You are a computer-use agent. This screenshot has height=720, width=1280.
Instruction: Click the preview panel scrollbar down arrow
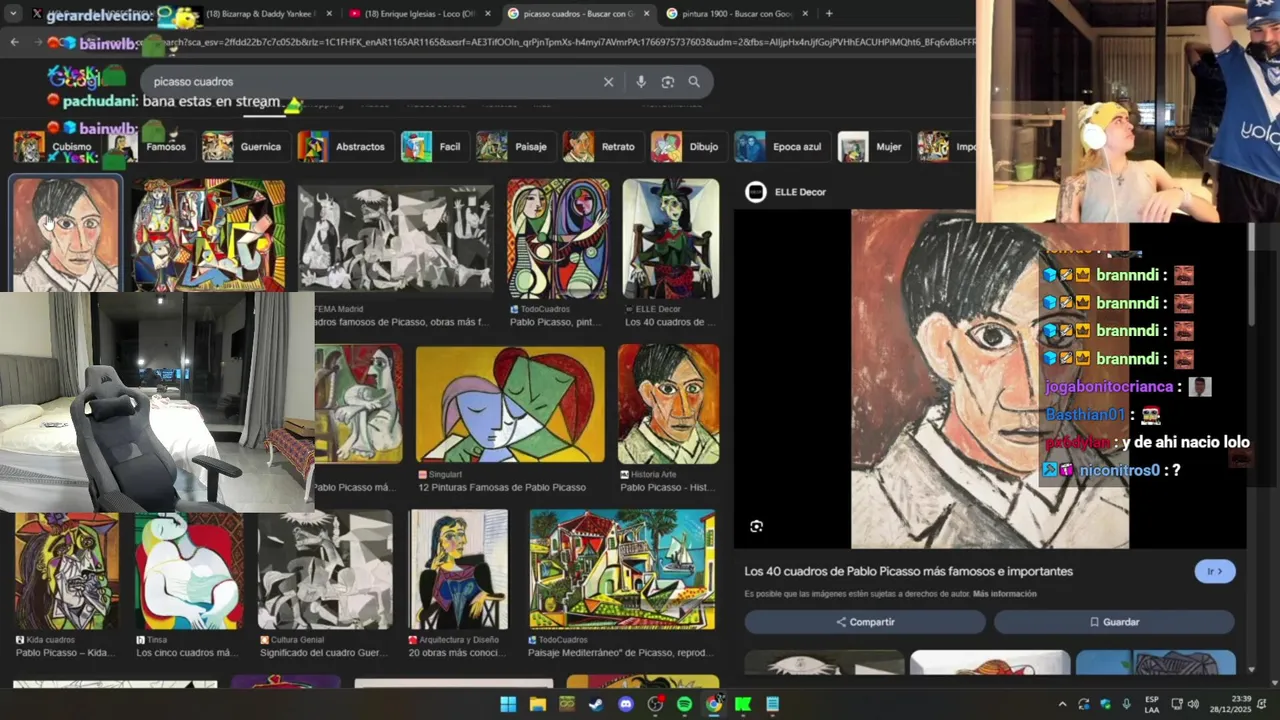(1251, 669)
